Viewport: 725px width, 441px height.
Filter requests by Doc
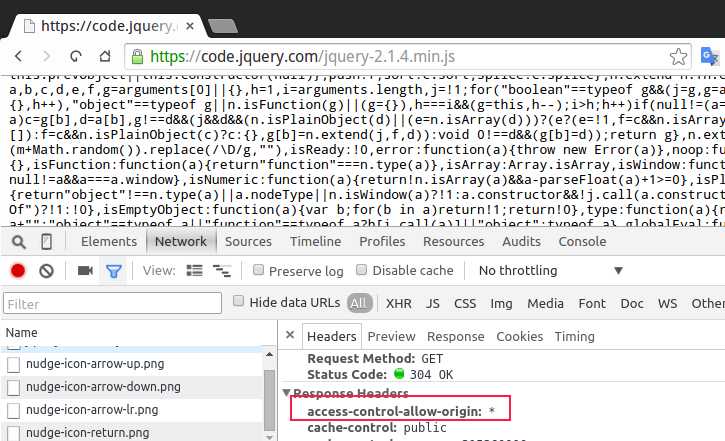pos(632,304)
